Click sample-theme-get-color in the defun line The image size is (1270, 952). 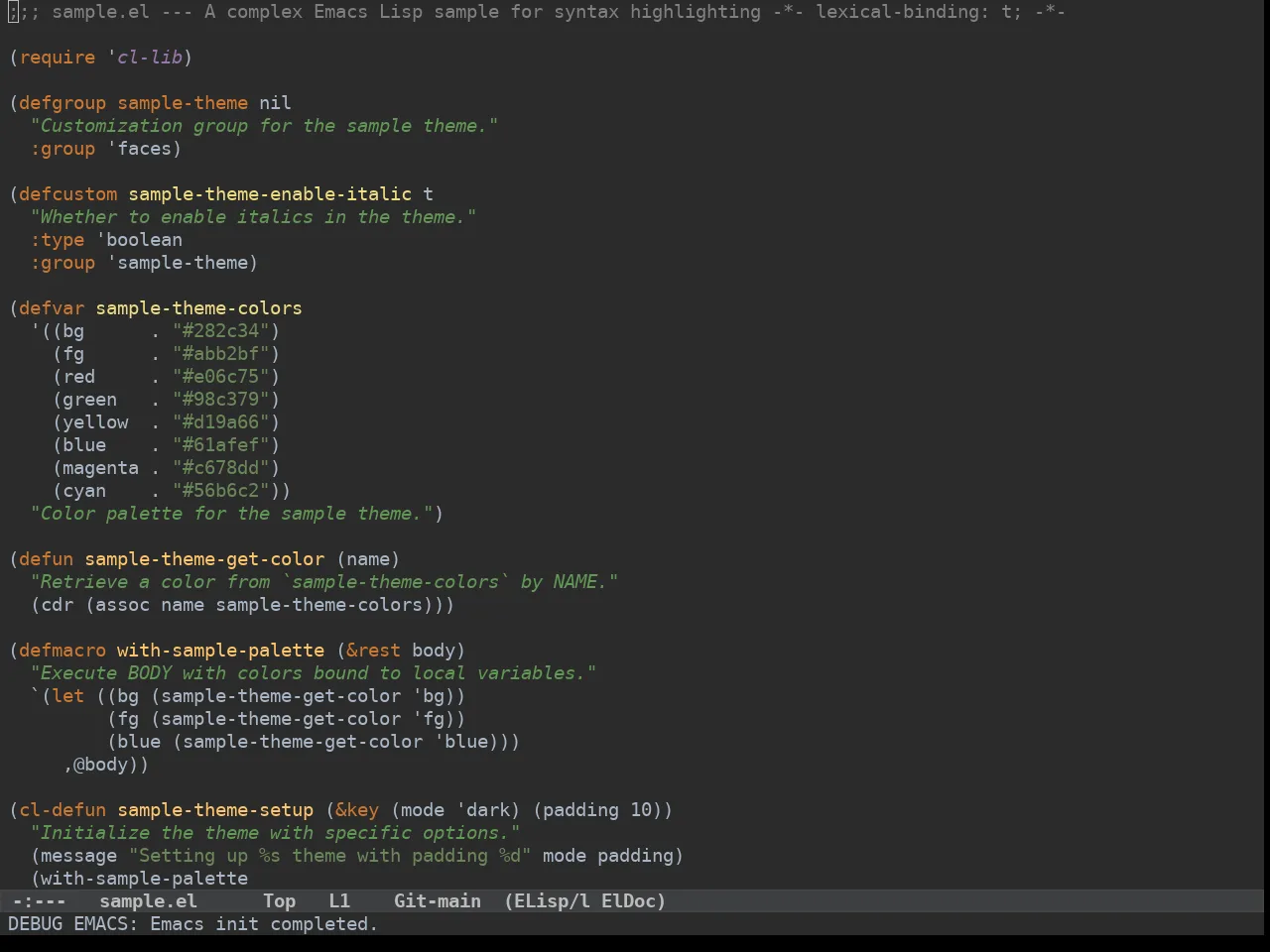click(x=204, y=559)
